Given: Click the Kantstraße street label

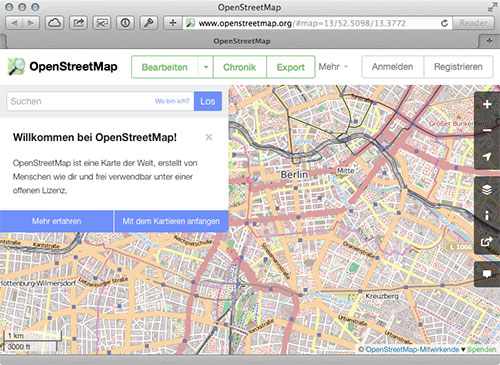Looking at the screenshot, I should (x=46, y=245).
